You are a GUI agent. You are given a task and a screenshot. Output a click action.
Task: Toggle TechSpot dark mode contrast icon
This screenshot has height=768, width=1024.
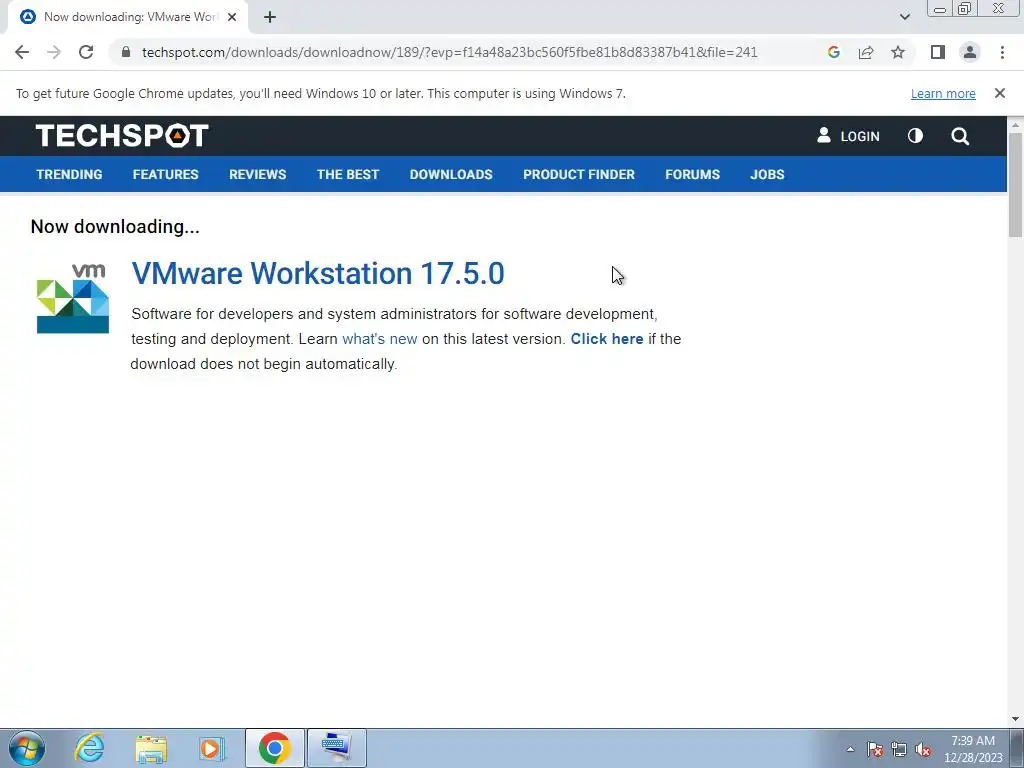(915, 136)
